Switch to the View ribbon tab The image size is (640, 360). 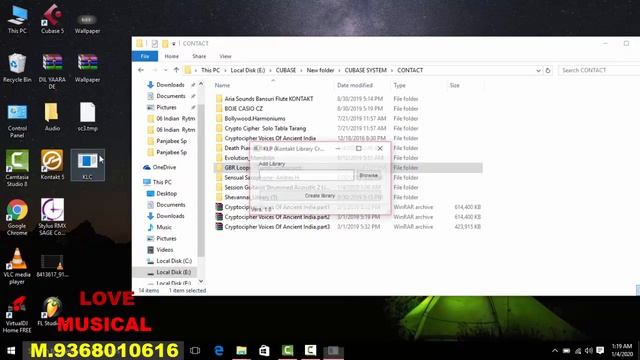225,56
